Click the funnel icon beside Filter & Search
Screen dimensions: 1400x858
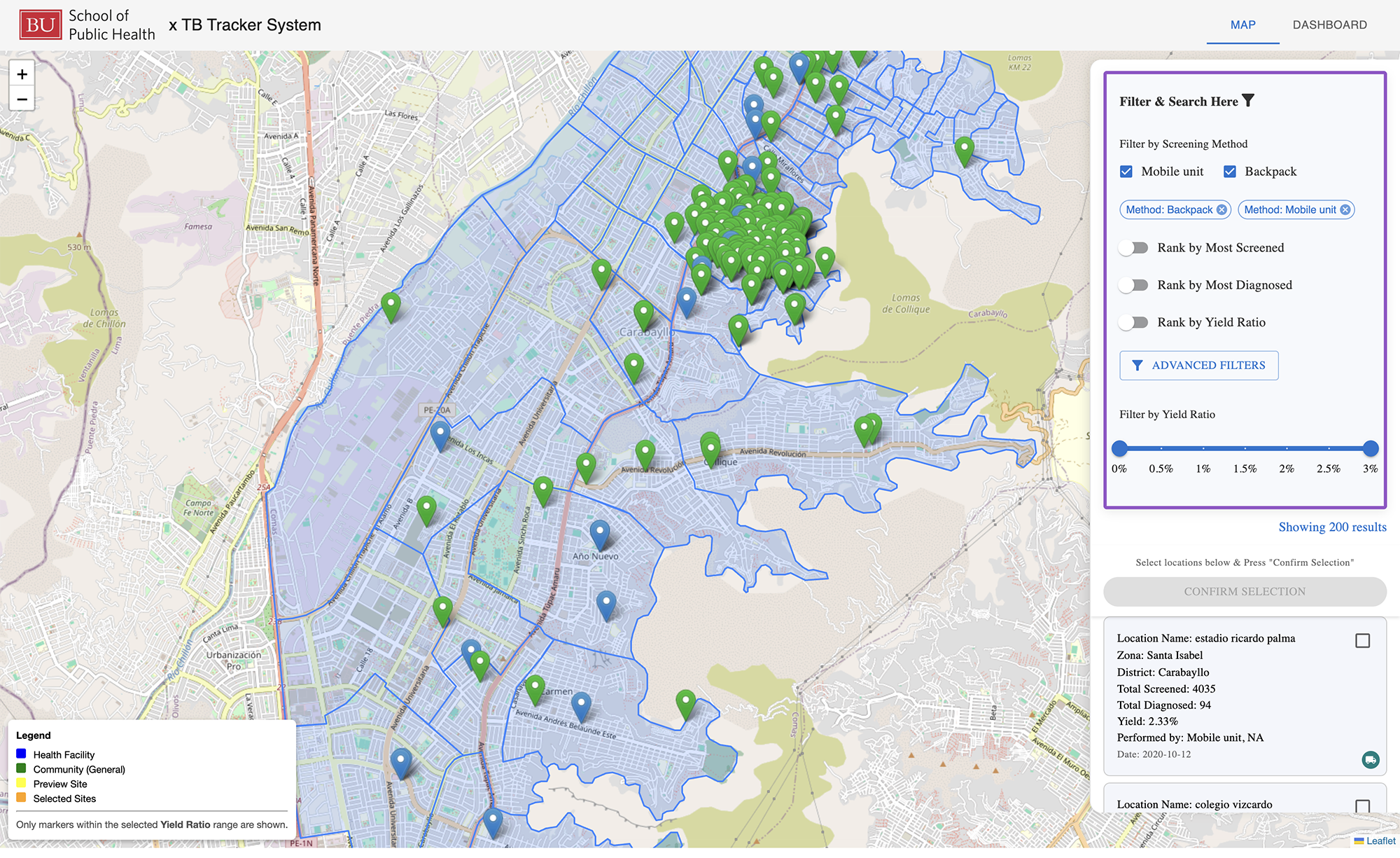tap(1248, 101)
